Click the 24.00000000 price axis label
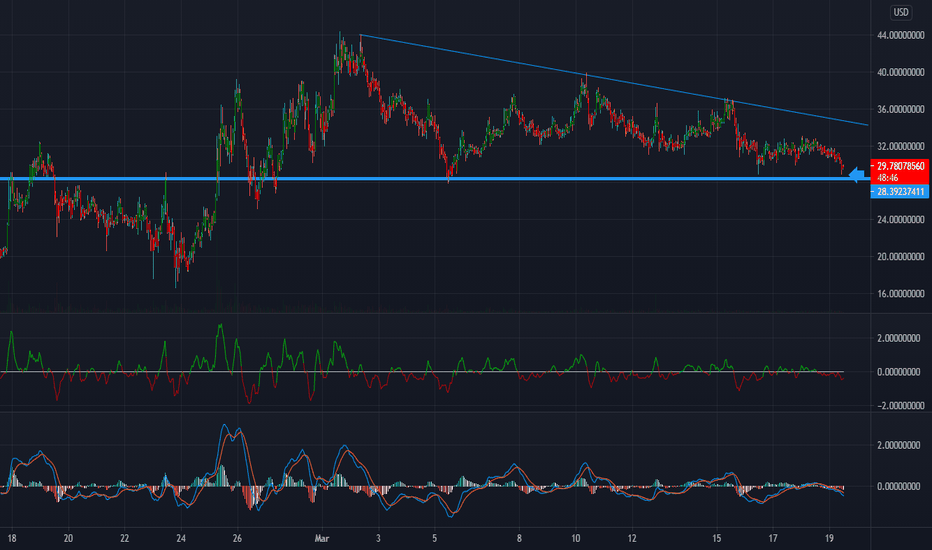932x550 pixels. point(900,220)
